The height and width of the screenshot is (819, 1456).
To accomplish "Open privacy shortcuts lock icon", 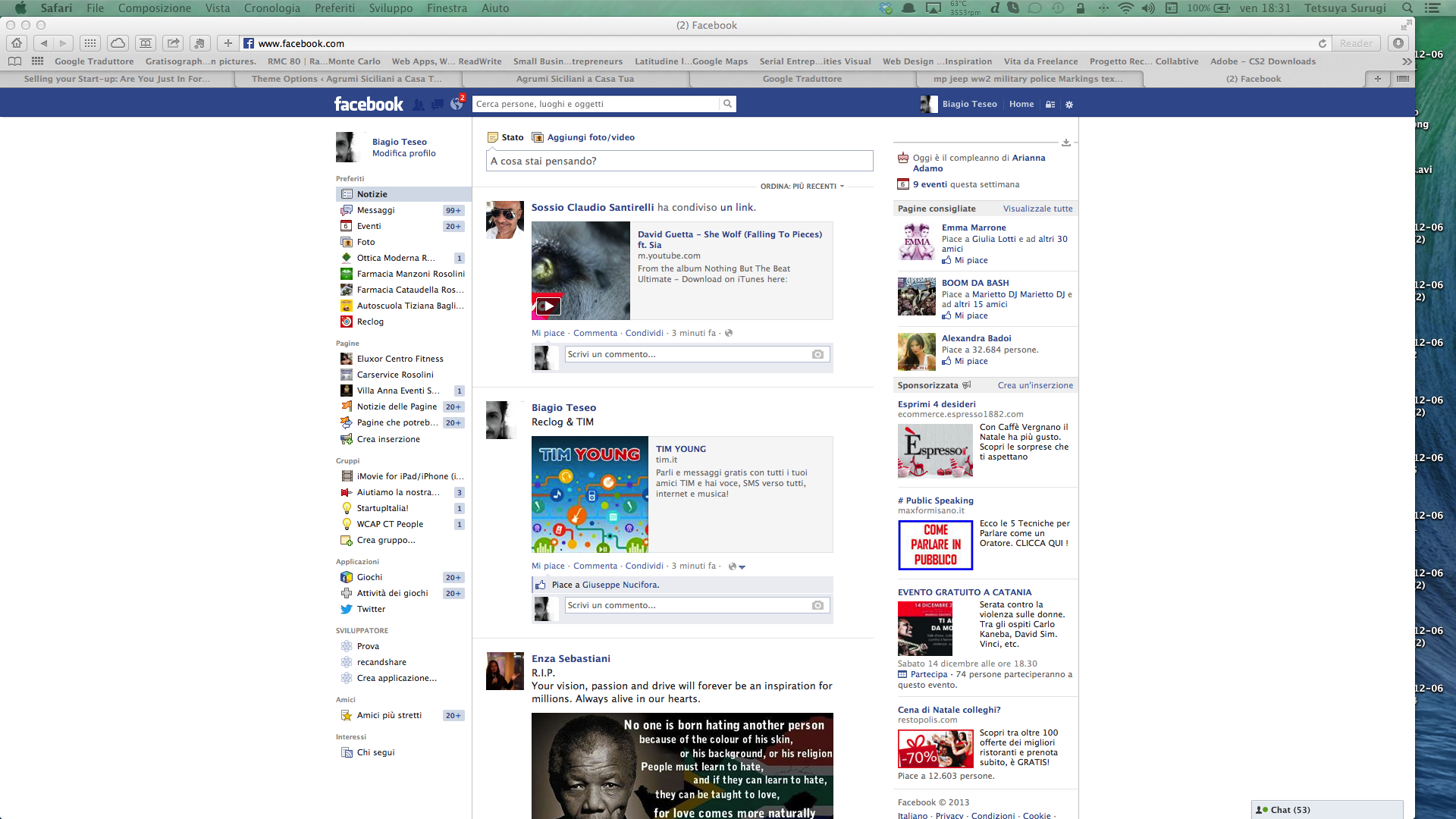I will [1050, 105].
